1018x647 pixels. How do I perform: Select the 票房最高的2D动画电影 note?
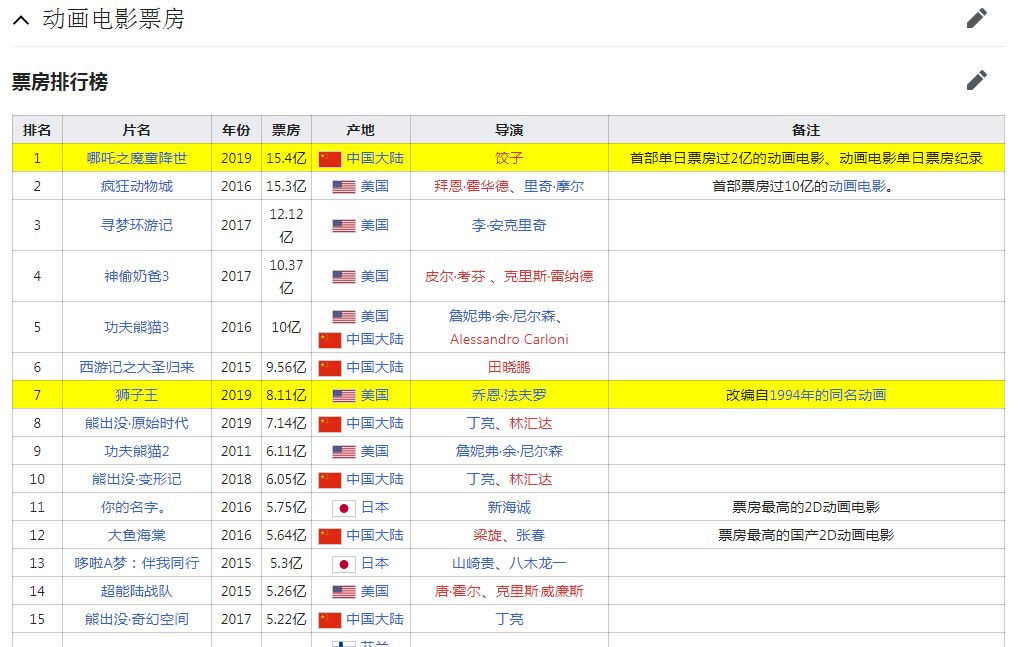[x=806, y=507]
